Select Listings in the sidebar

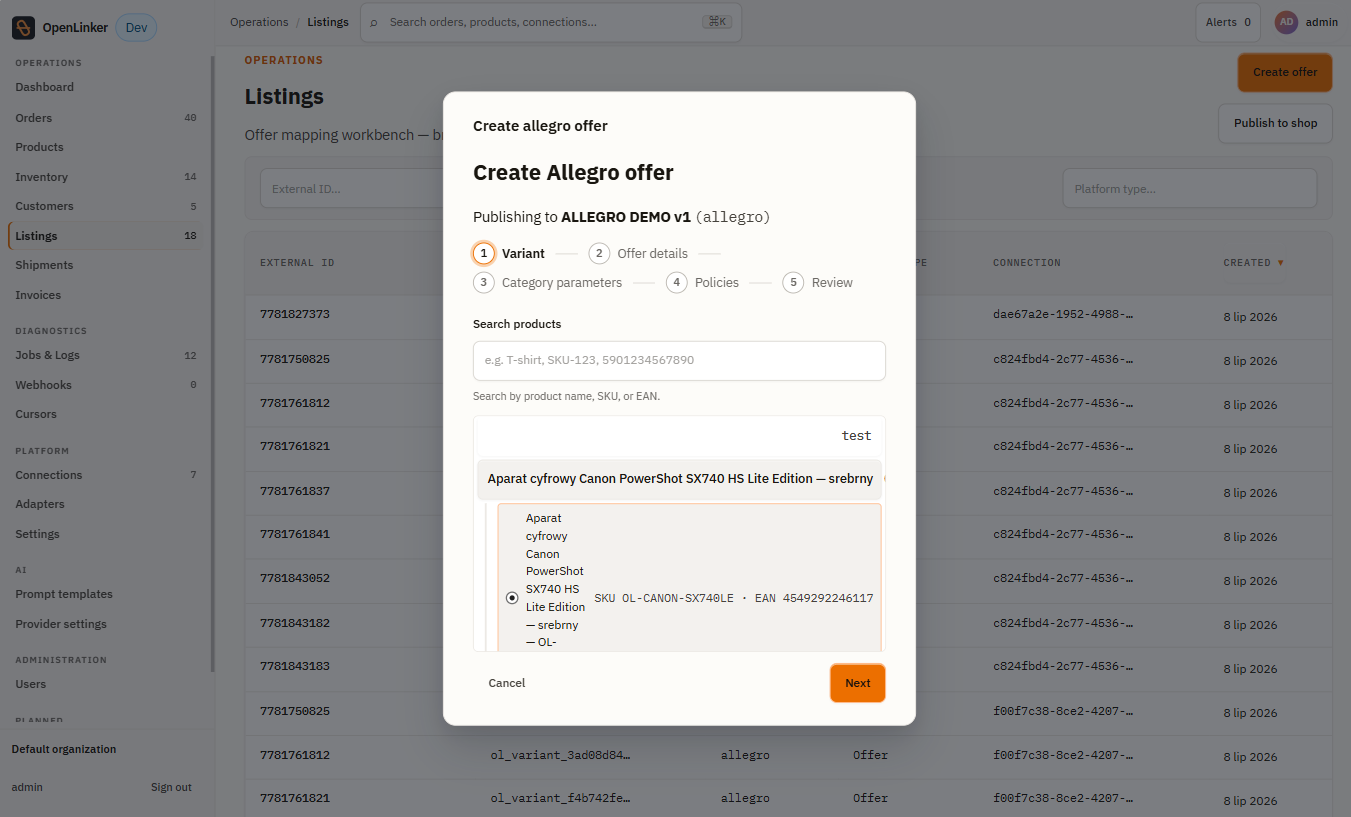(105, 236)
